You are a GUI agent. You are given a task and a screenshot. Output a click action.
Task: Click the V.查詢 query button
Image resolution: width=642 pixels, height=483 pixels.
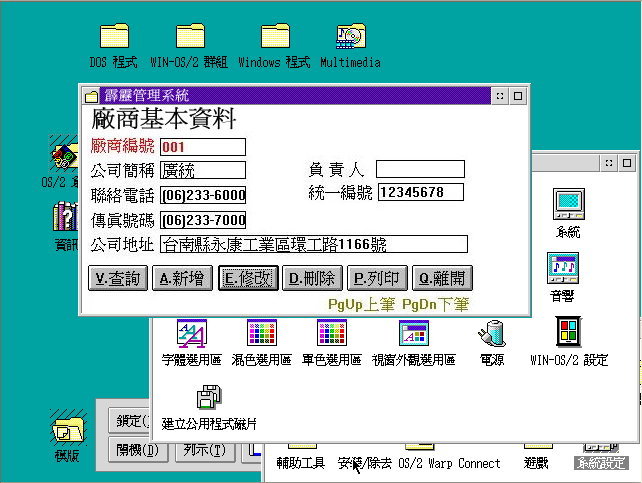pyautogui.click(x=118, y=278)
